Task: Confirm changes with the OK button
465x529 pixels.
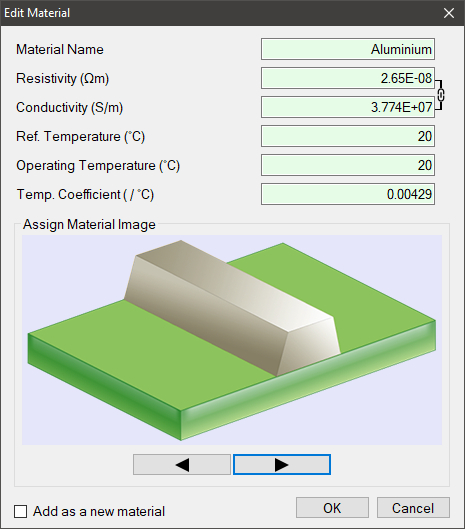Action: click(x=332, y=507)
